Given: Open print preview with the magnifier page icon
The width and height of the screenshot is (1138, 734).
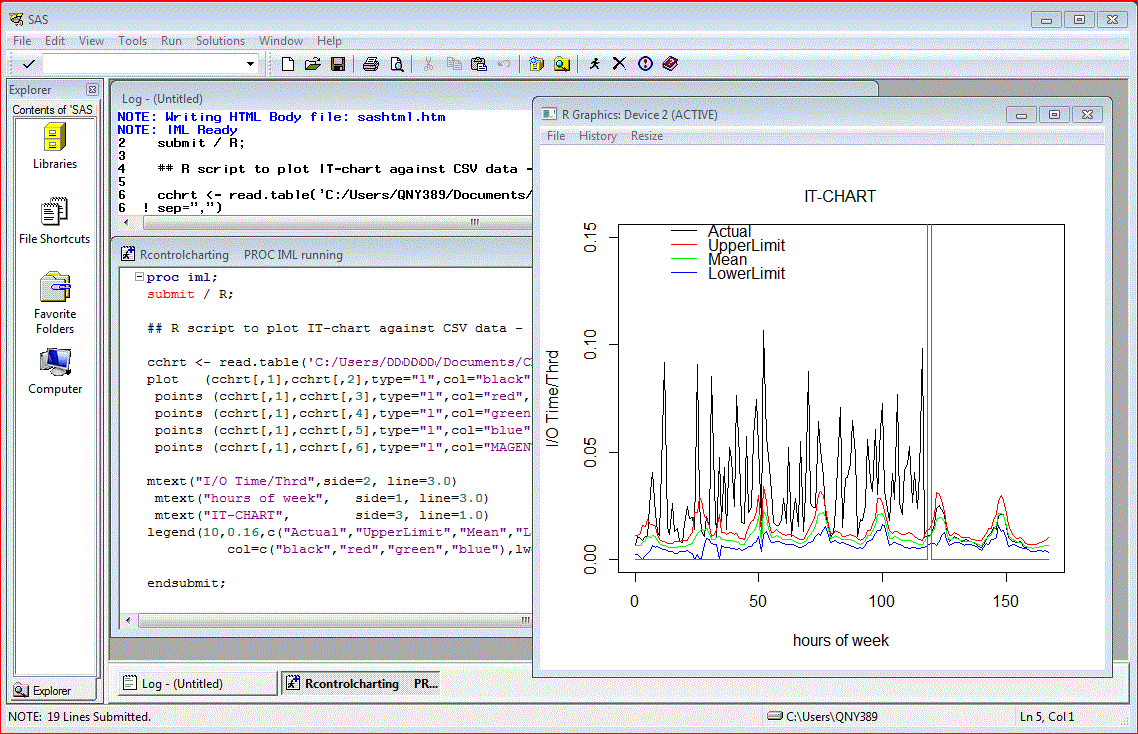Looking at the screenshot, I should pos(397,63).
